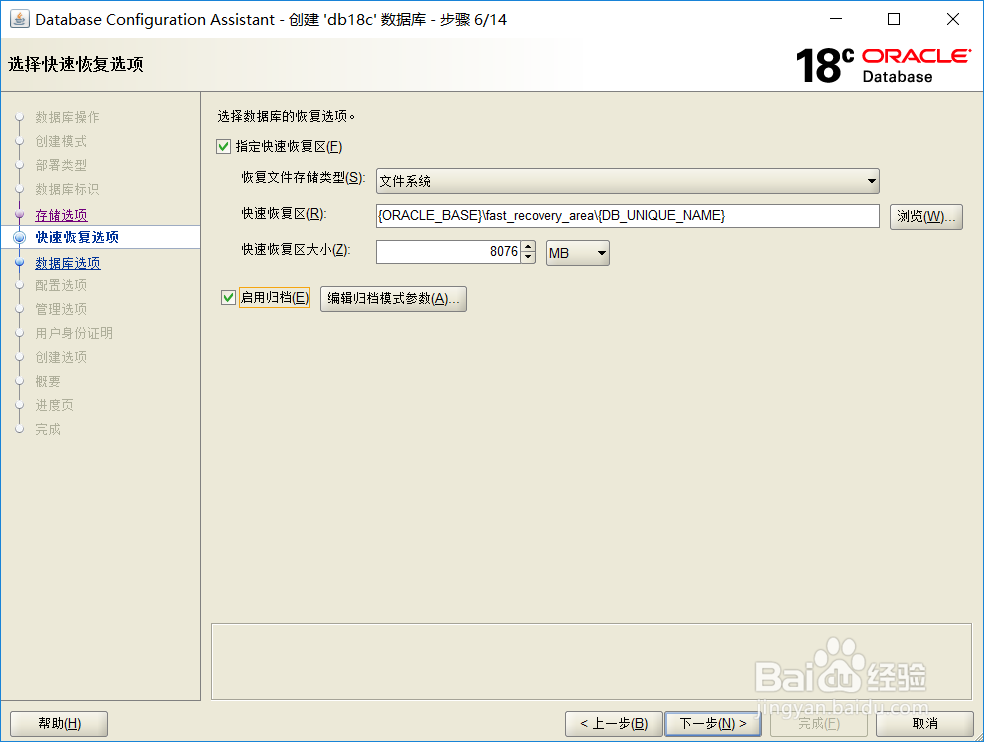Click the spinner up arrow to increase recovery size

coord(528,247)
